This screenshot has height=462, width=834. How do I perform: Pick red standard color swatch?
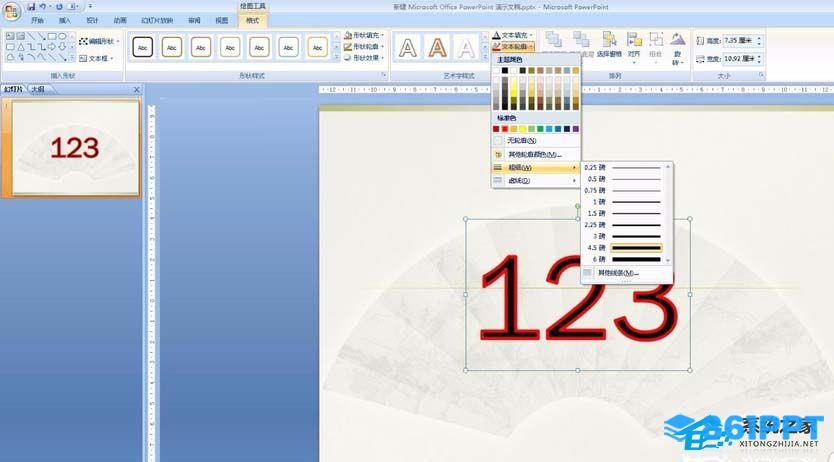(x=505, y=129)
